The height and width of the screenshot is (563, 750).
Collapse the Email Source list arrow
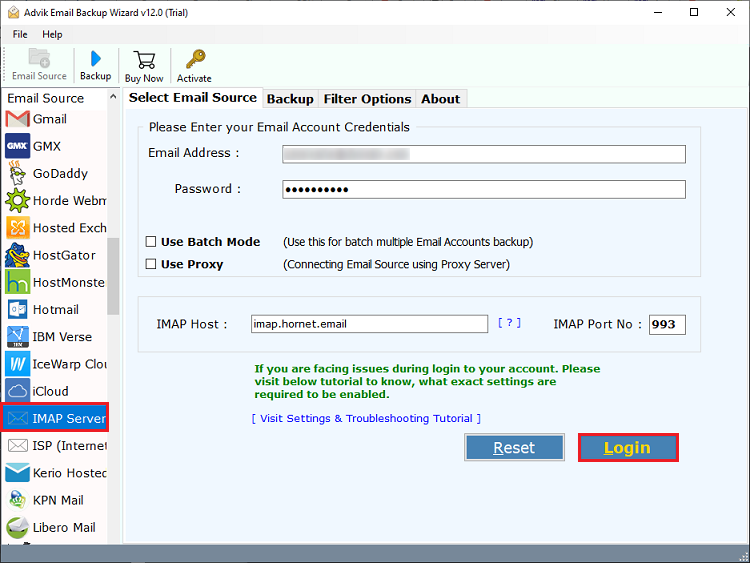113,97
